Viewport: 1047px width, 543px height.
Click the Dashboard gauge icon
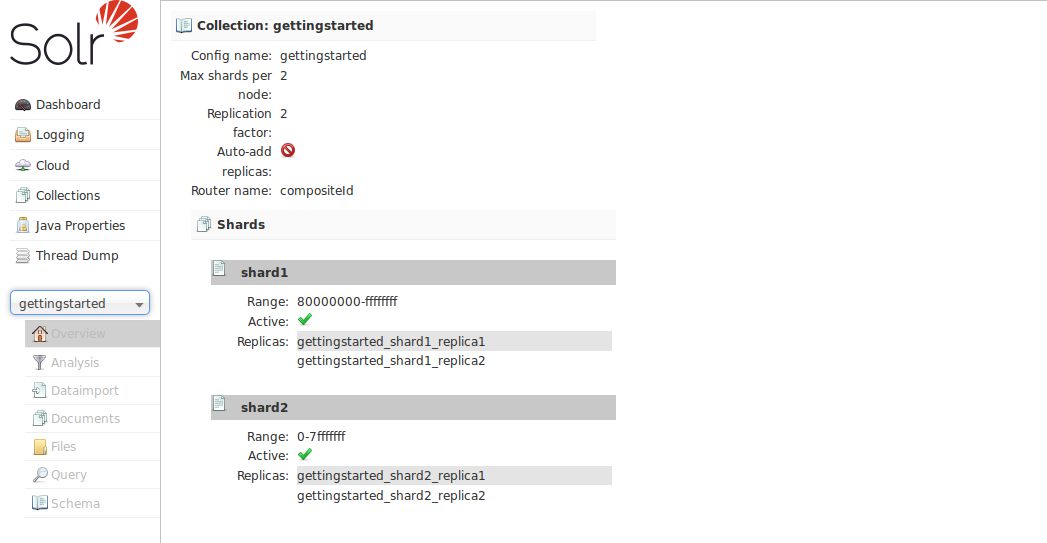coord(23,105)
